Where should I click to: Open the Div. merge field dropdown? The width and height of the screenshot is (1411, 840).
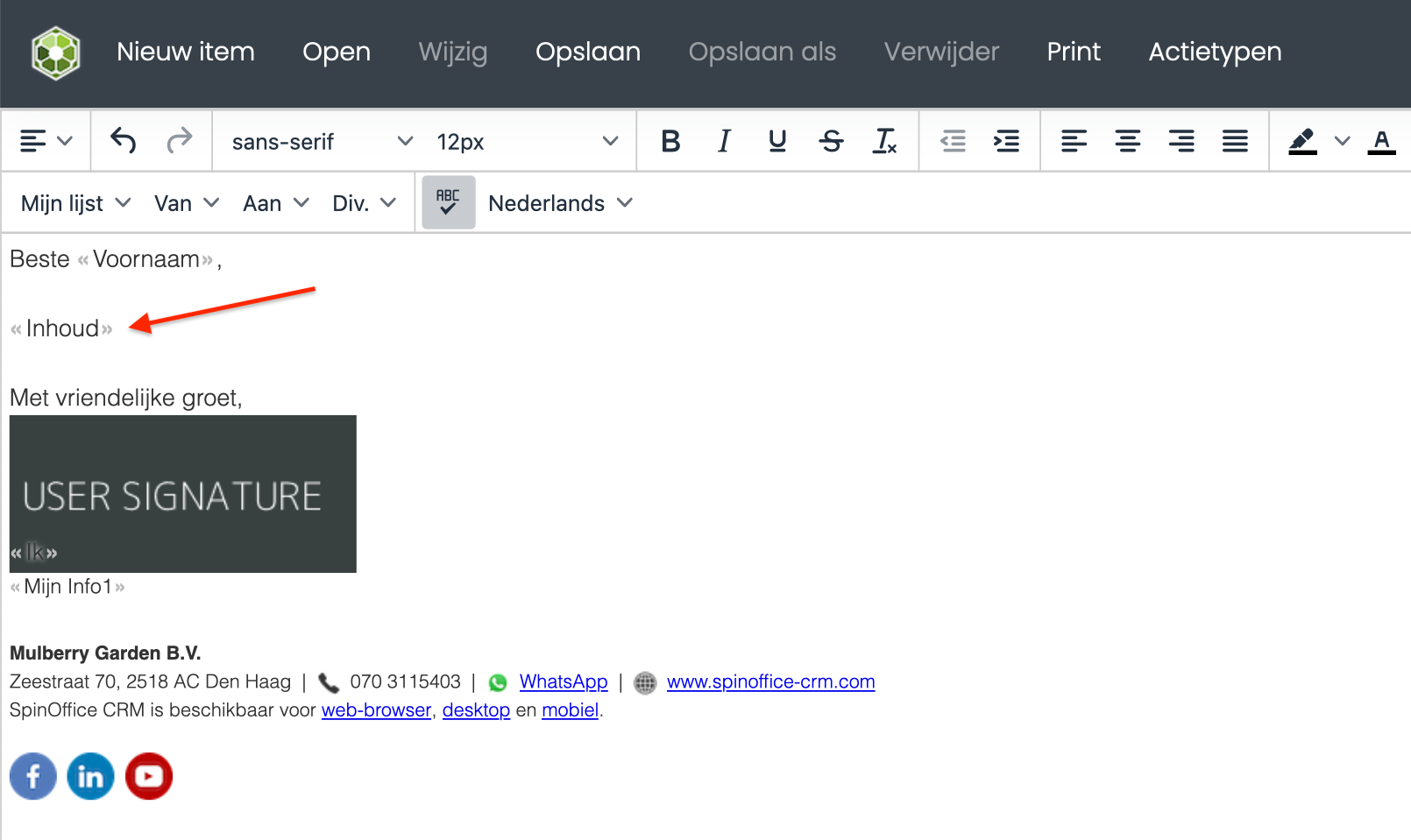[x=364, y=203]
